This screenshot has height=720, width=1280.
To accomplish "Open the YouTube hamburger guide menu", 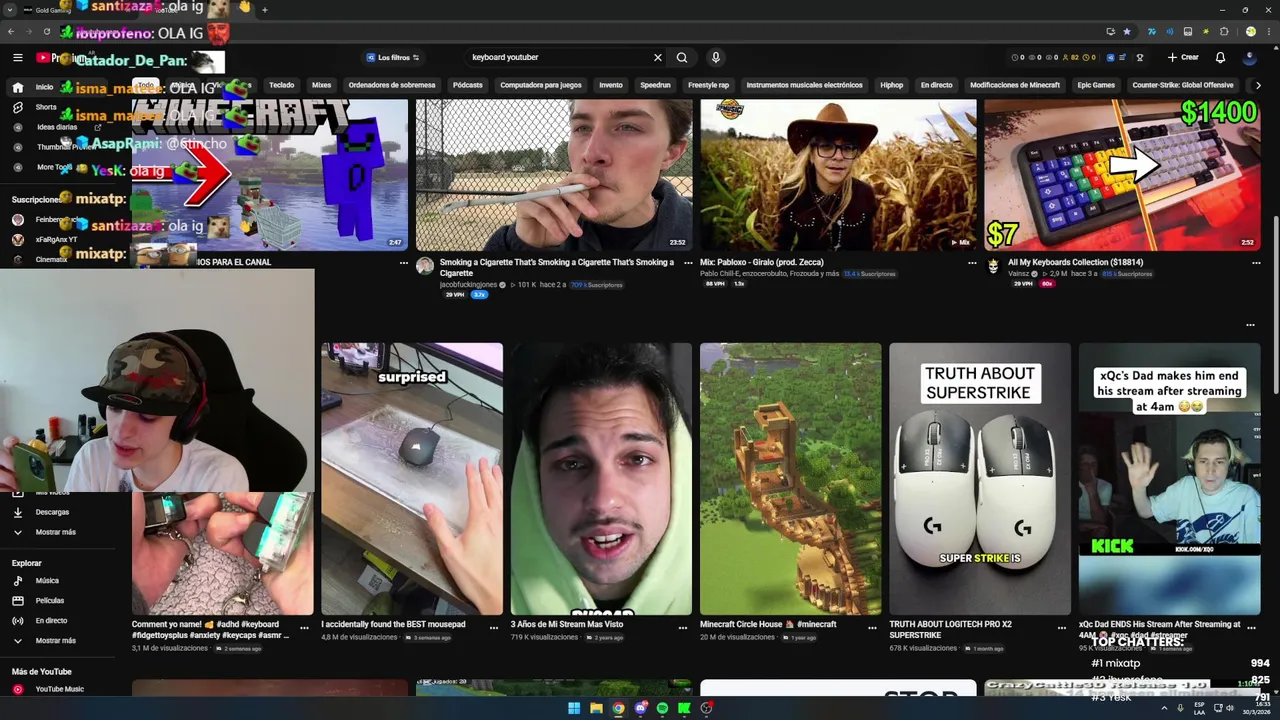I will (17, 58).
